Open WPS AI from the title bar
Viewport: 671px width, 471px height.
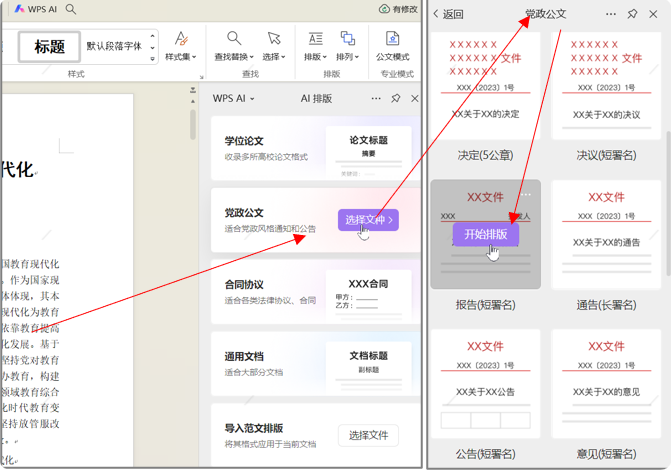pos(36,9)
